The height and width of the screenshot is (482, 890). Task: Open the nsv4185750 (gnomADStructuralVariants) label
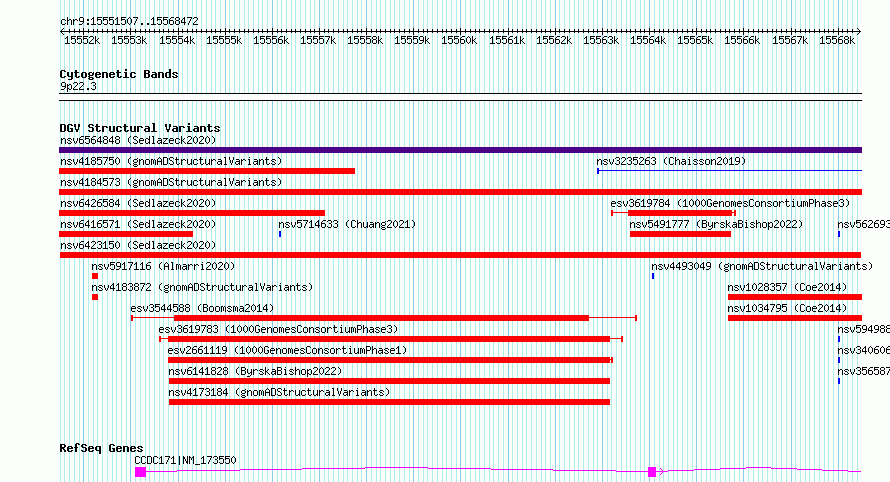click(x=171, y=161)
